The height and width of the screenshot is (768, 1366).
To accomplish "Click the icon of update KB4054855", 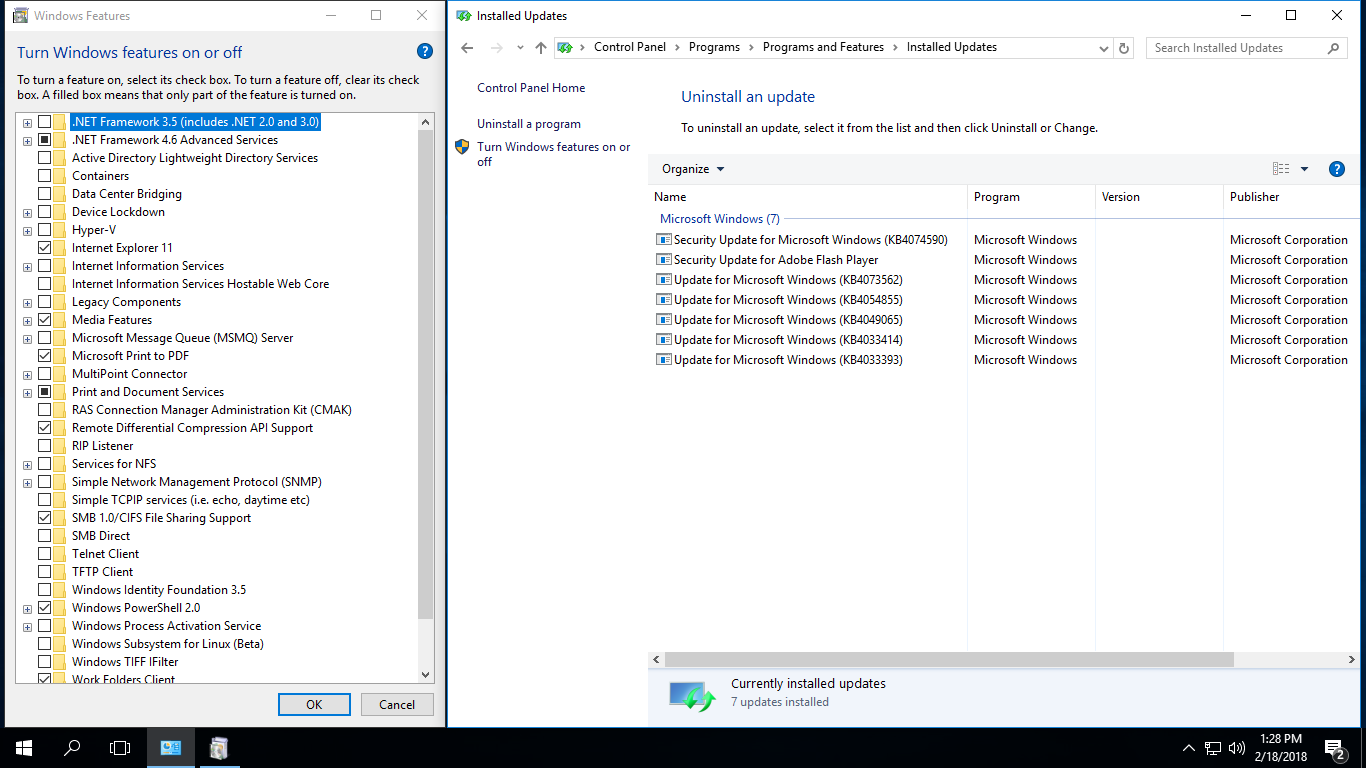I will click(663, 300).
